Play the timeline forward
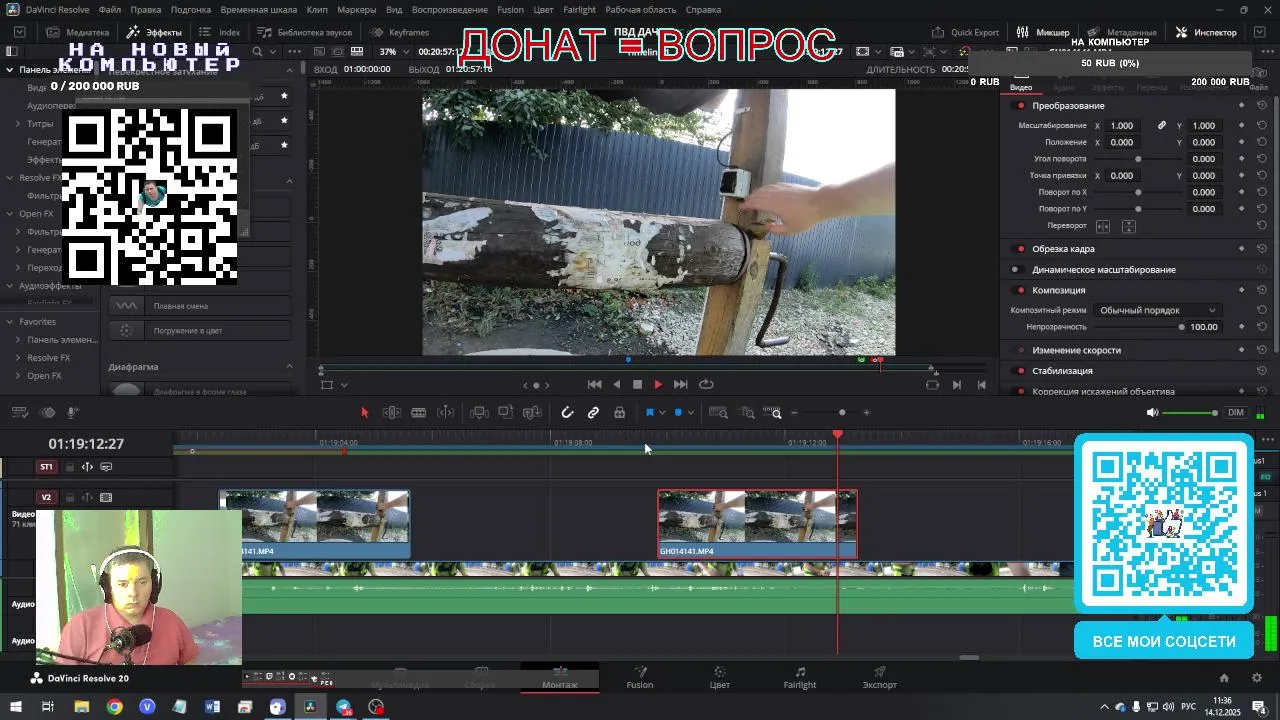The width and height of the screenshot is (1280, 720). (658, 385)
